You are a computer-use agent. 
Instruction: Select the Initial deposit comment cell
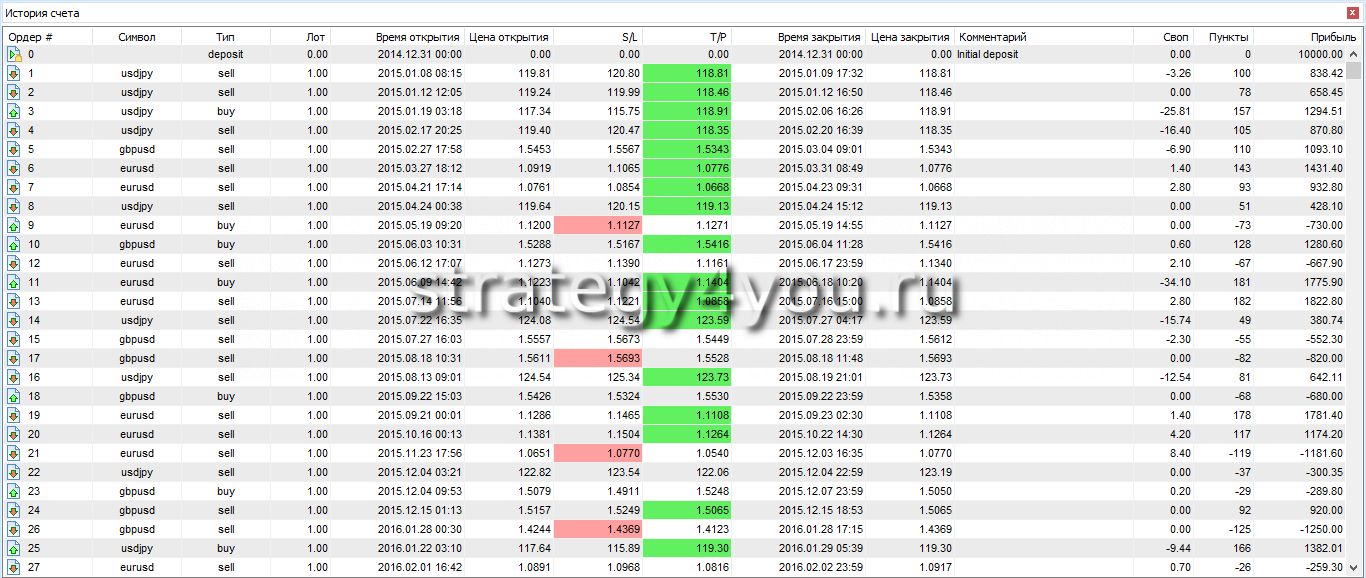tap(1043, 55)
